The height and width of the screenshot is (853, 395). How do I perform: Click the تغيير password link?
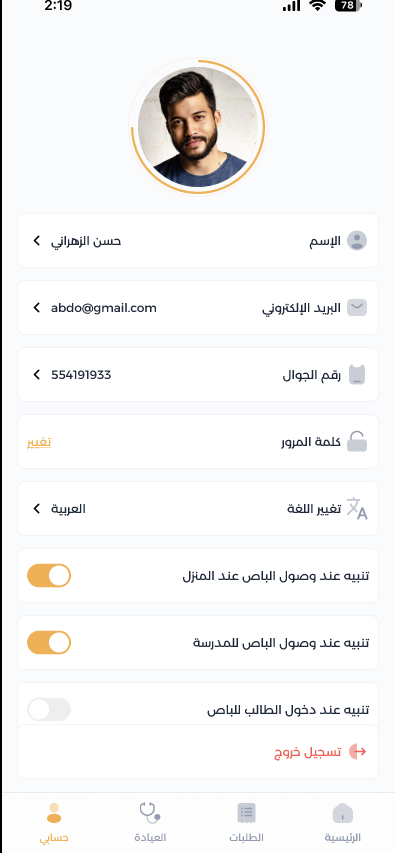pyautogui.click(x=39, y=442)
